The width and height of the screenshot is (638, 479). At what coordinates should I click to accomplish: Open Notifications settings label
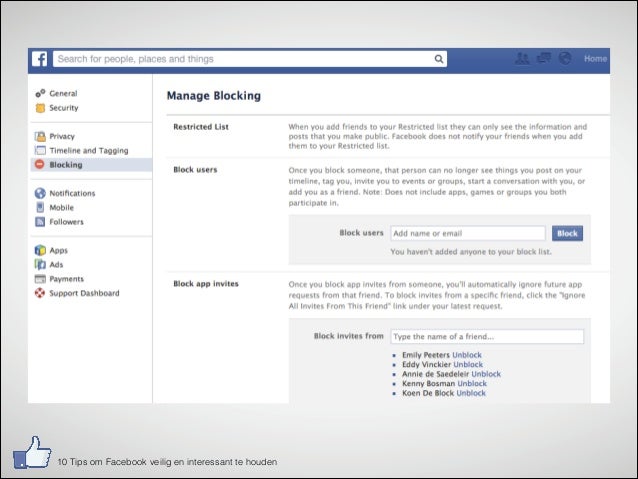[72, 193]
